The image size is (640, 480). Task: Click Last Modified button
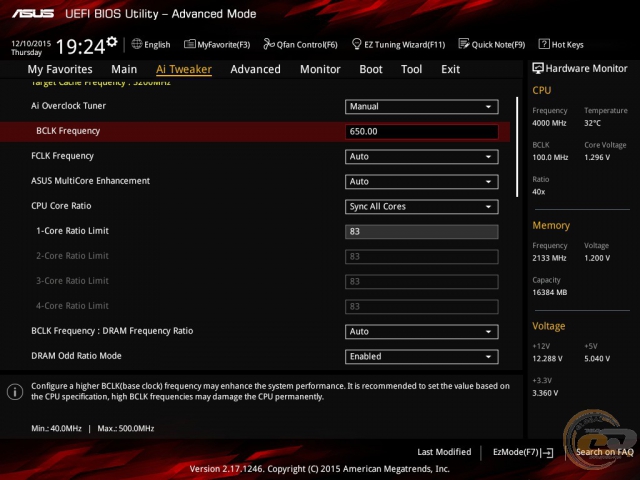click(444, 452)
